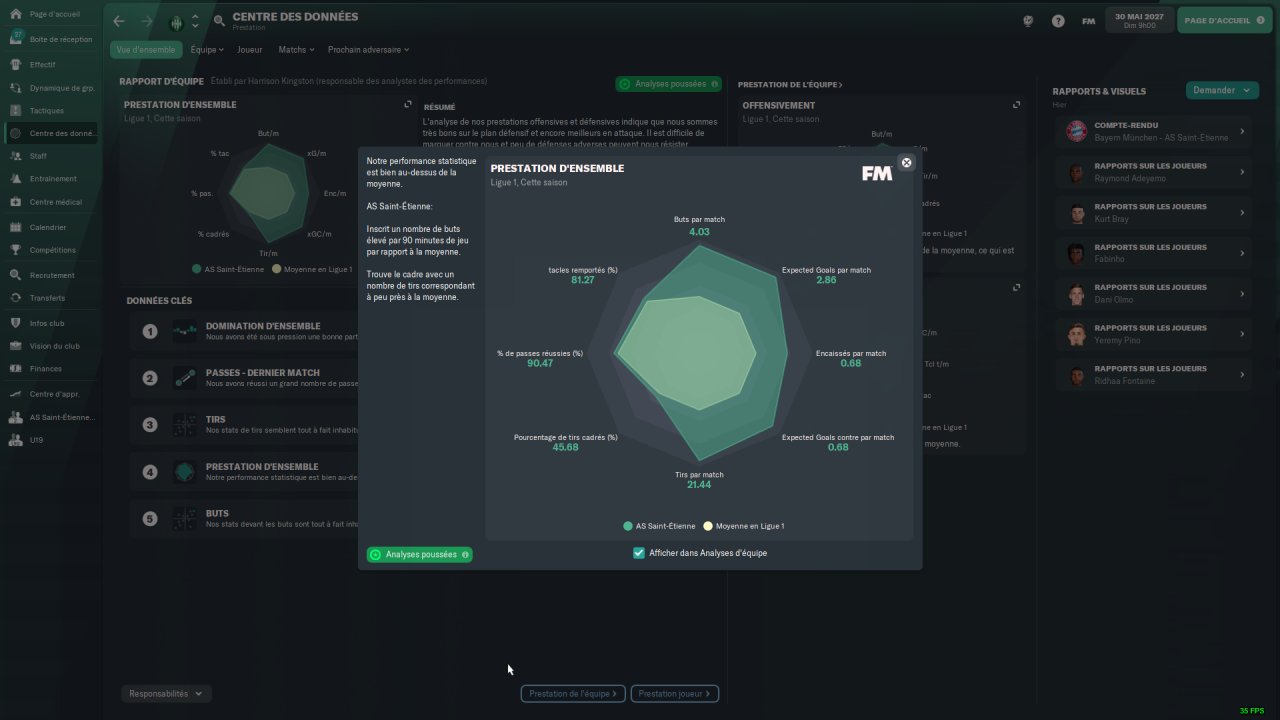Open the Yeremy Pino player report
1280x720 pixels.
[x=1155, y=334]
